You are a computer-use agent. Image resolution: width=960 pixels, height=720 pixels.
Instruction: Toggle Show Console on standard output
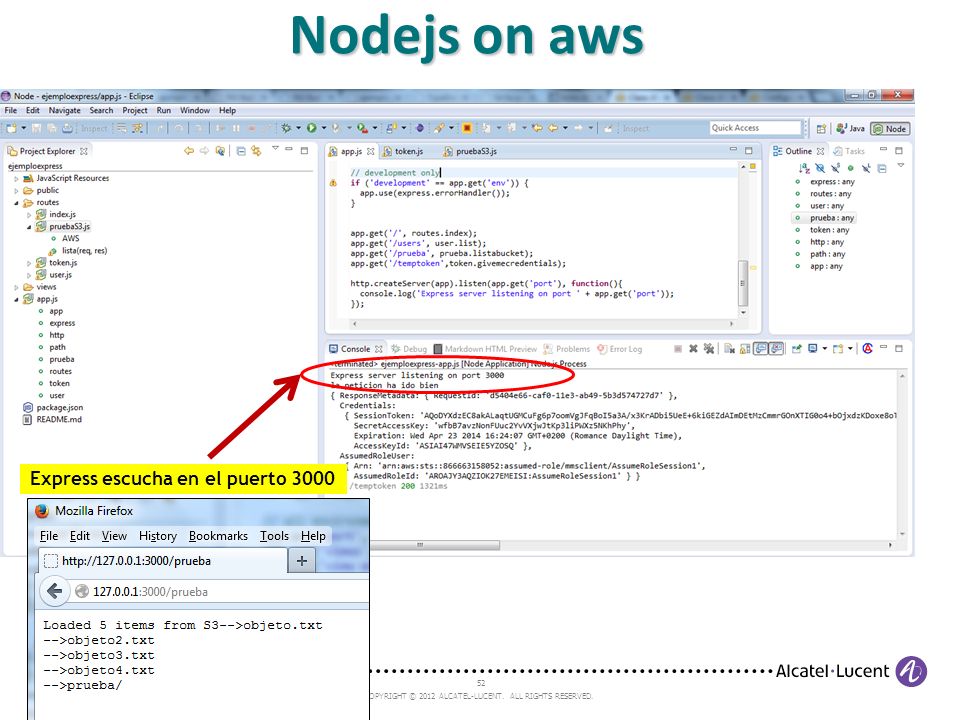(760, 348)
